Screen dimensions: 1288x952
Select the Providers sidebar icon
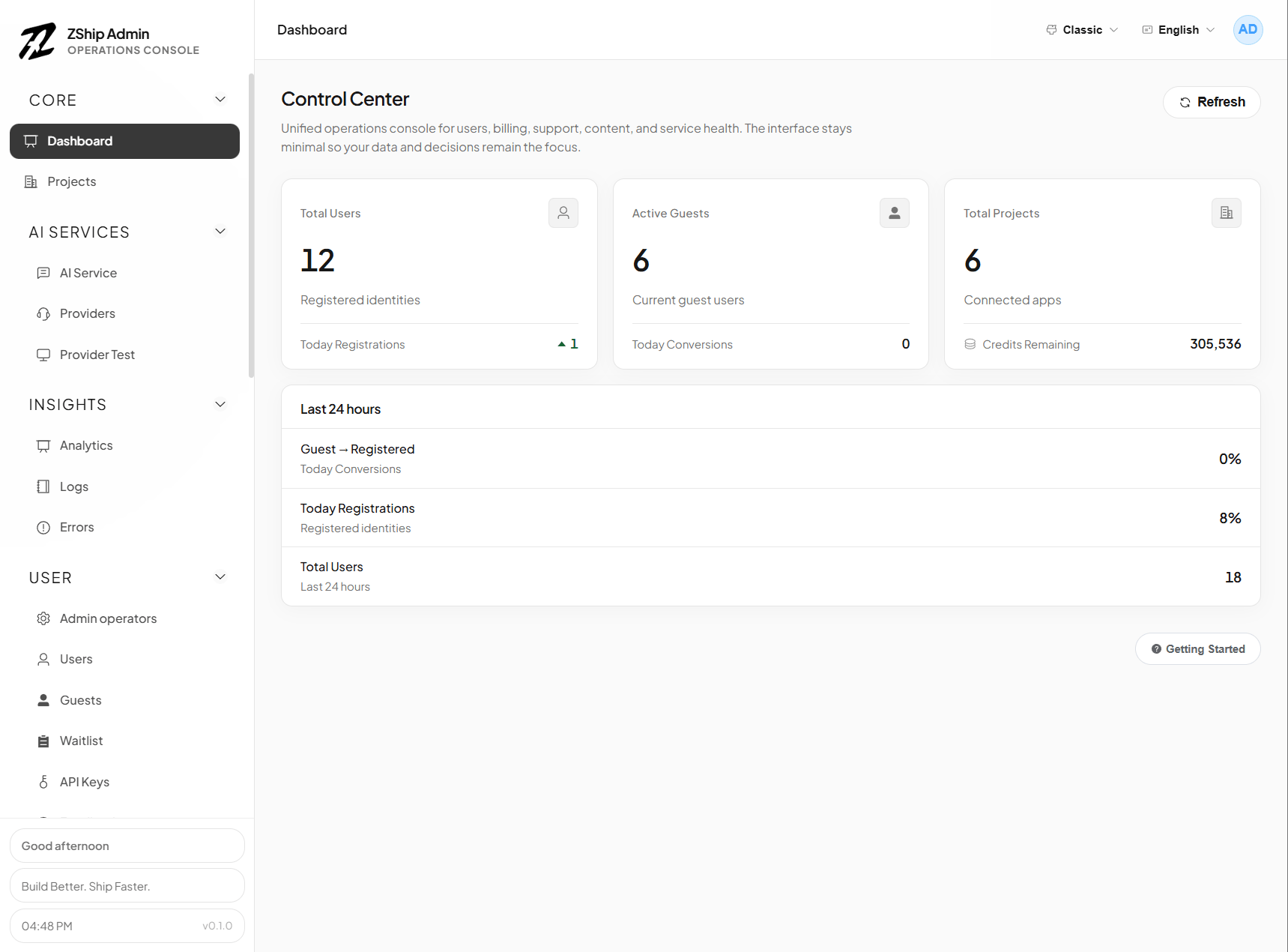coord(44,313)
